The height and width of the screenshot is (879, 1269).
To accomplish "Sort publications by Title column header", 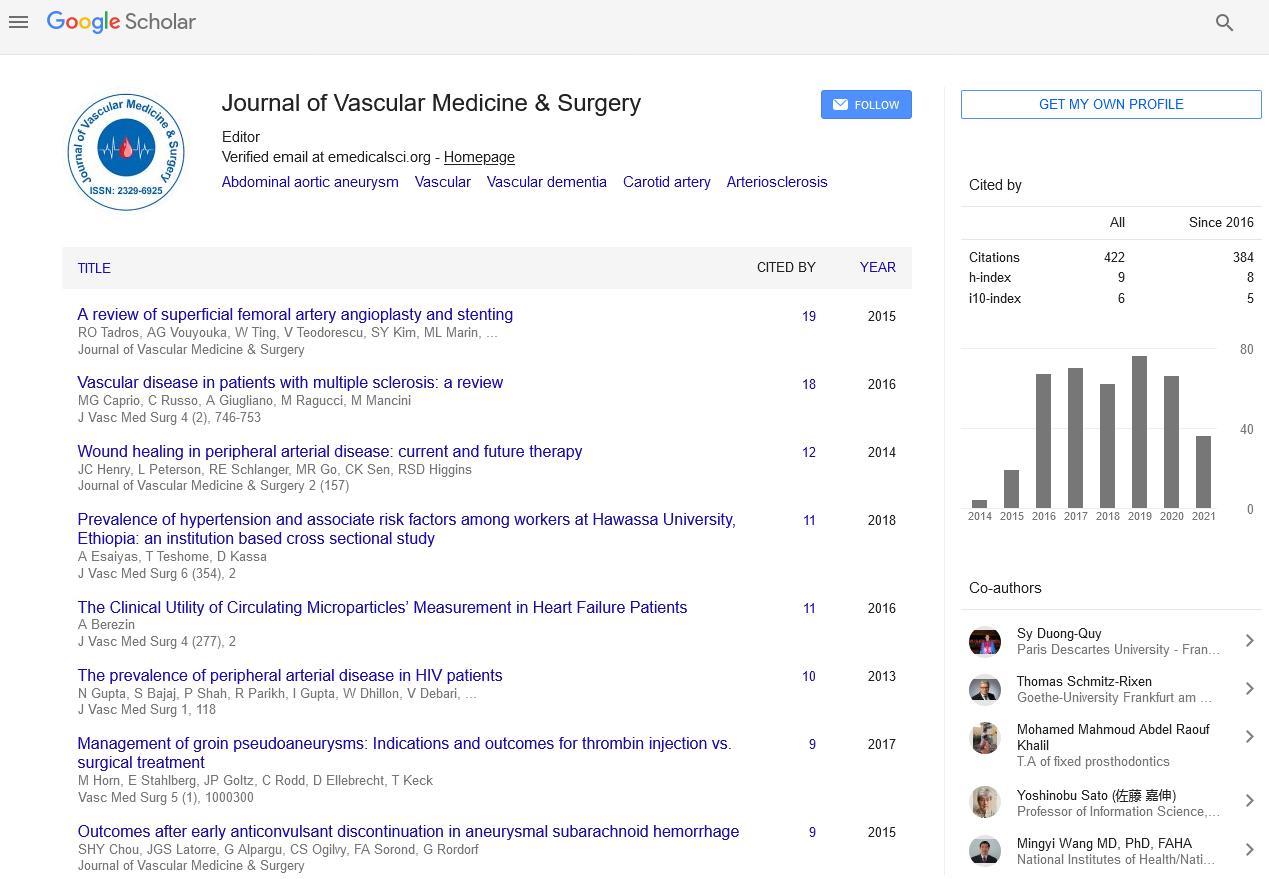I will (x=94, y=268).
